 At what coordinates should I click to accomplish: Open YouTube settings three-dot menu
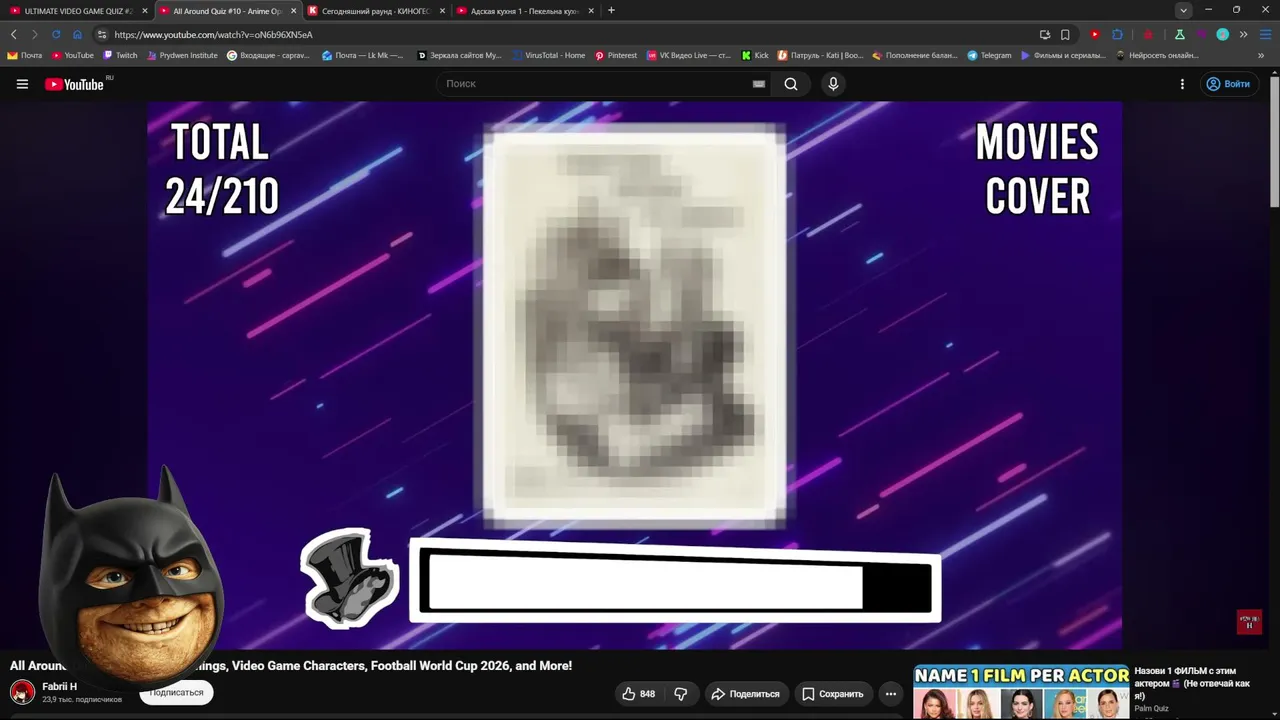coord(1182,84)
